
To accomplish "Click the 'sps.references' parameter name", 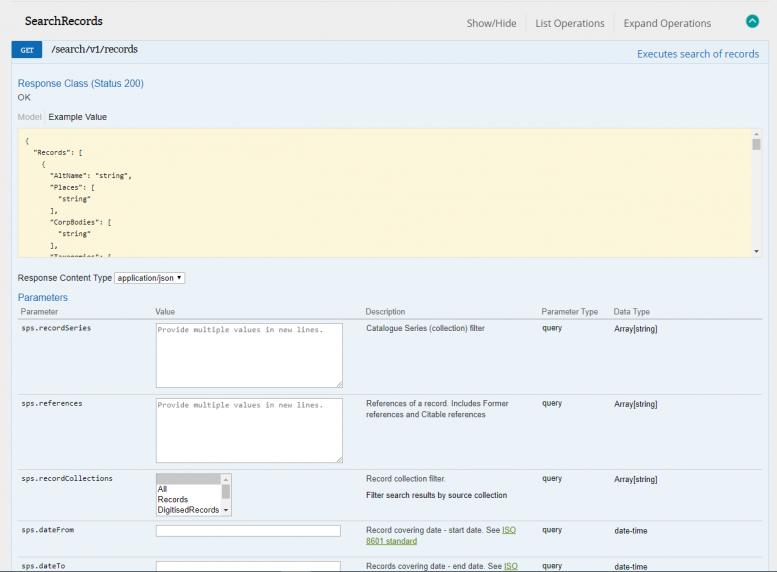I will 52,403.
